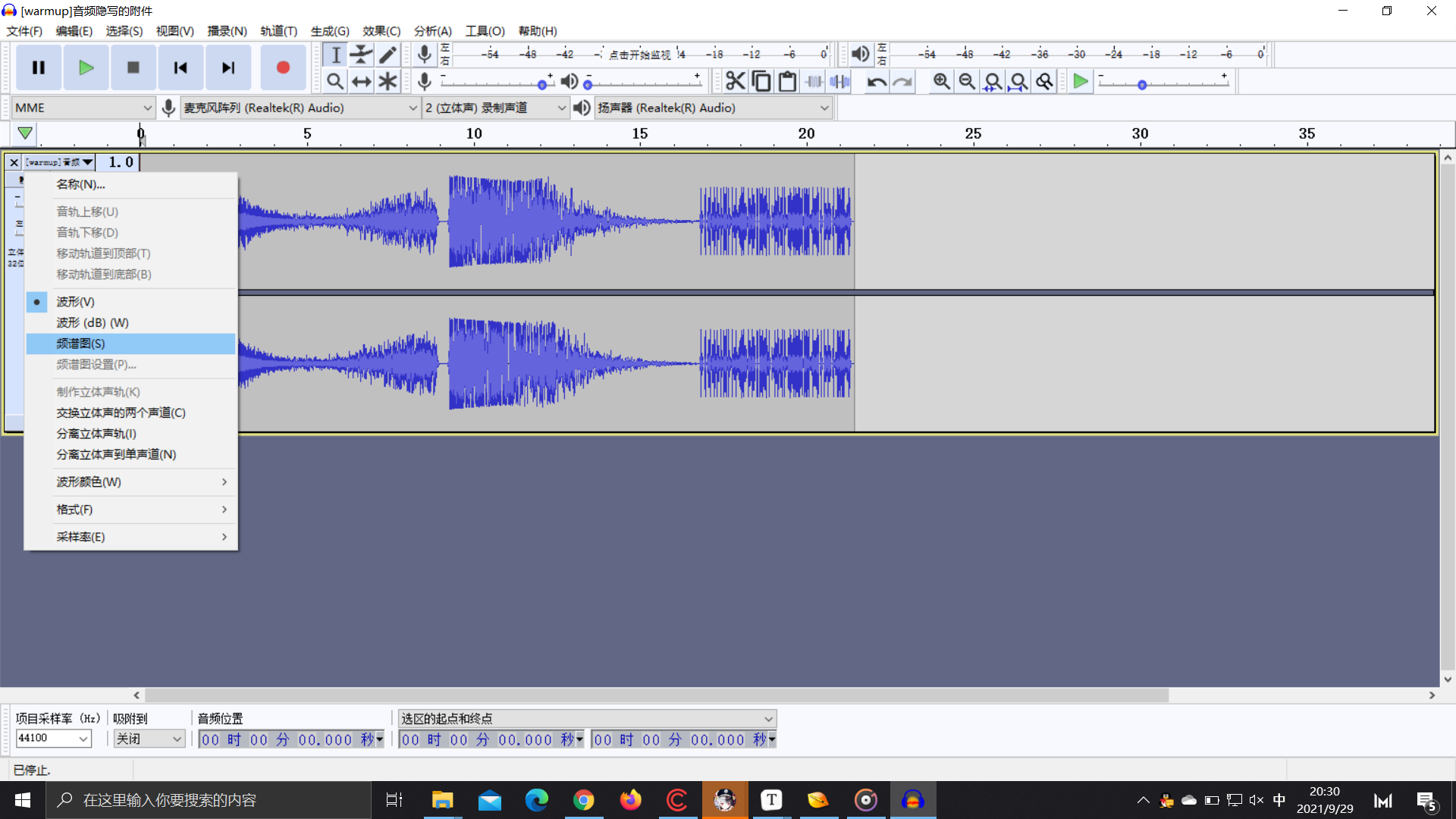
Task: Open the 分析(A) menu
Action: tap(433, 31)
